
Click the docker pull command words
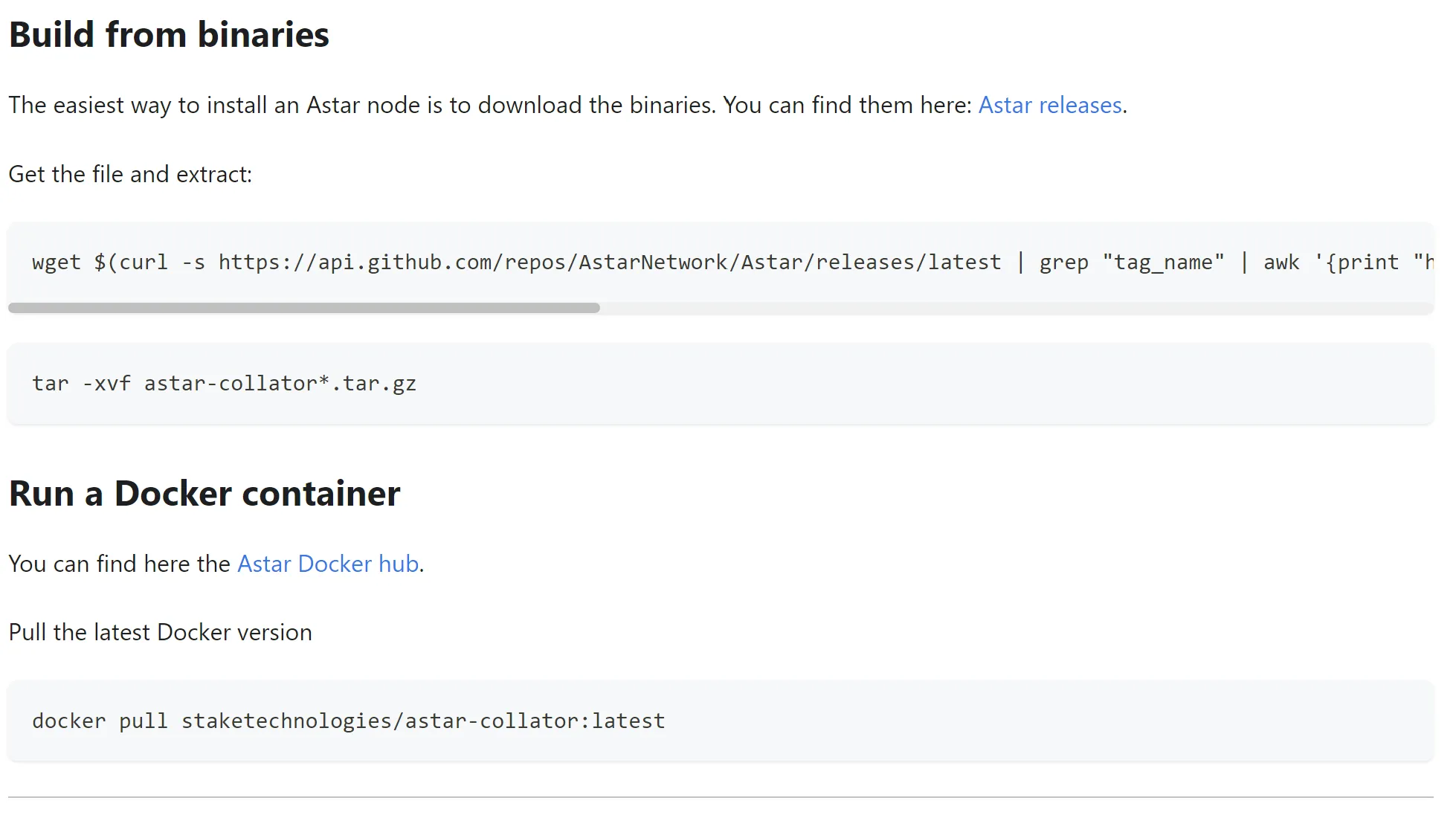click(x=100, y=721)
